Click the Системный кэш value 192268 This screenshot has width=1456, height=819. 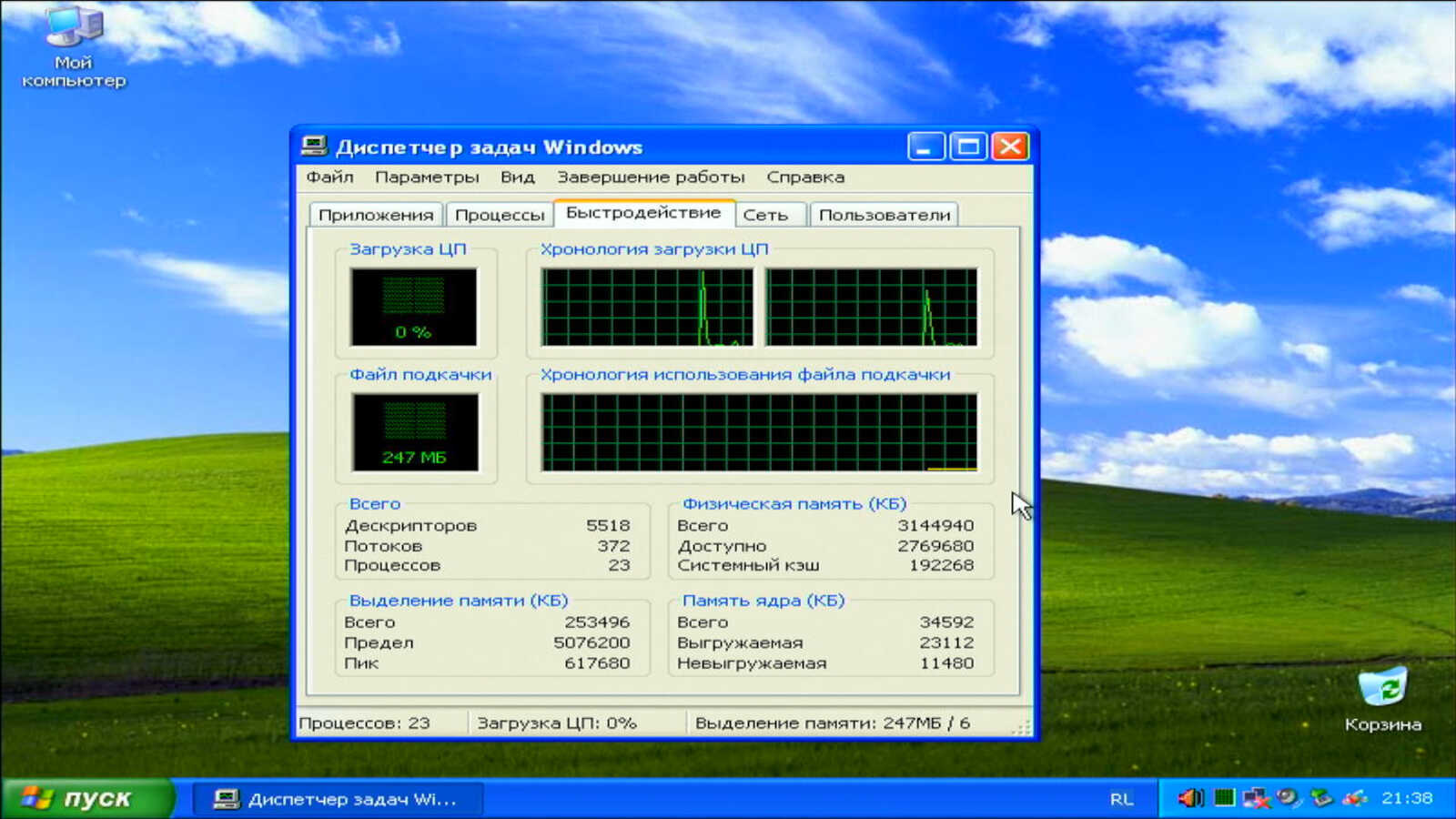coord(941,565)
